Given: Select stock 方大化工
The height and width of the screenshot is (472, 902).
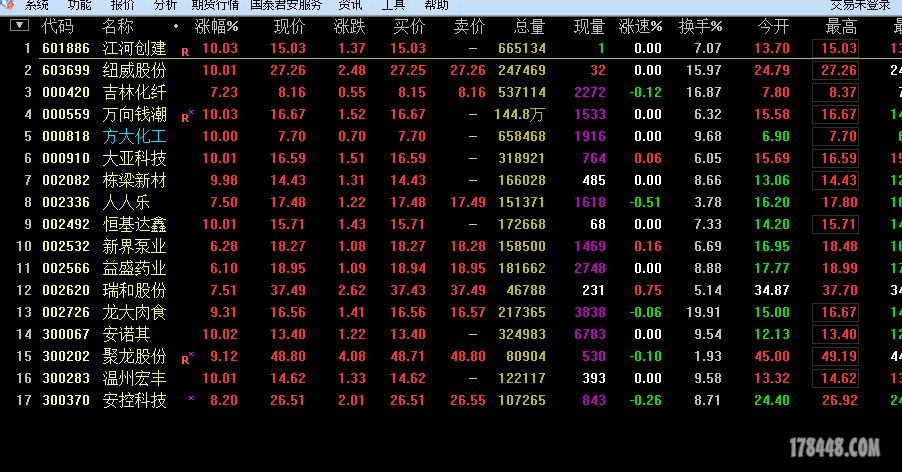Looking at the screenshot, I should (x=135, y=136).
